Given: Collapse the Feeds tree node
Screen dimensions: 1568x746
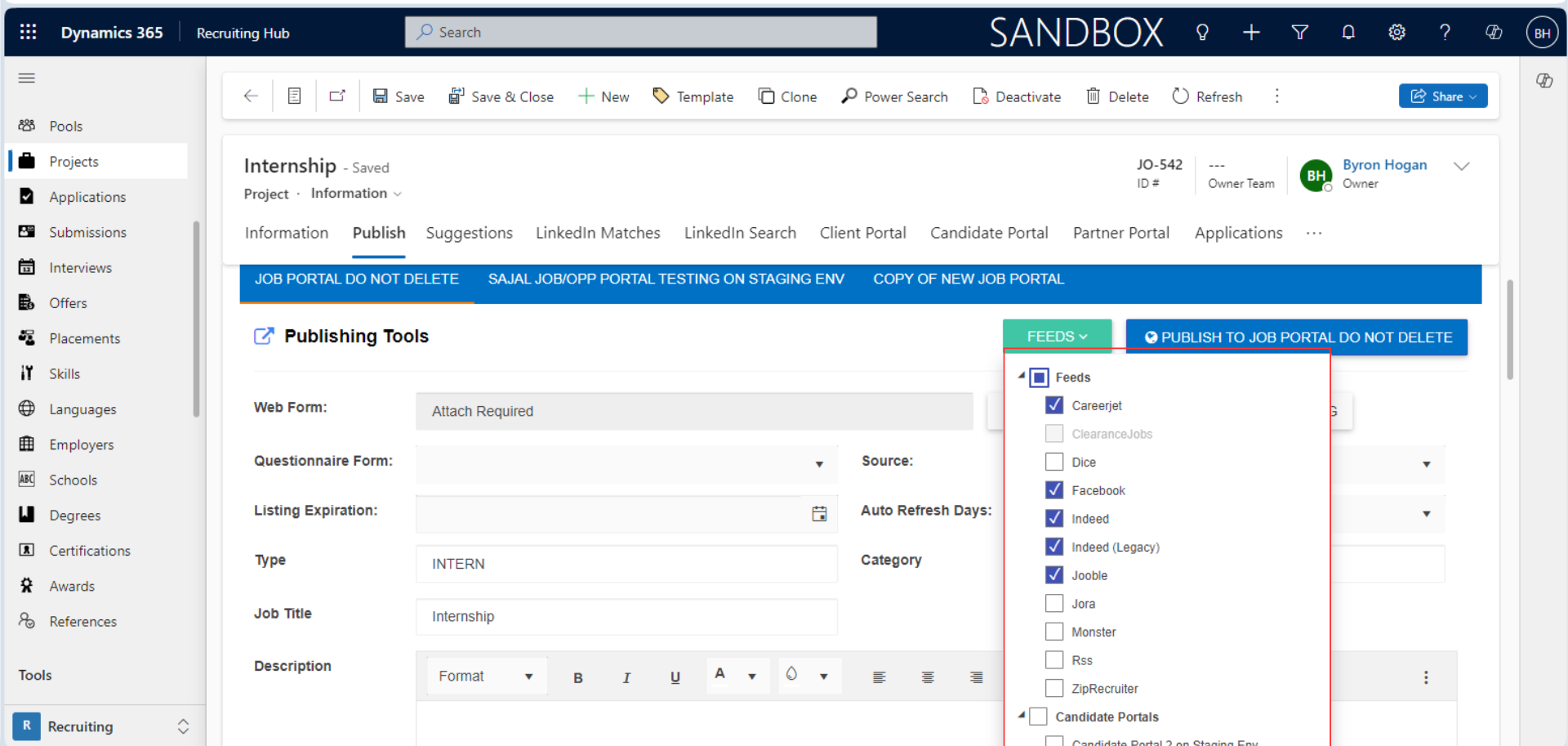Looking at the screenshot, I should click(1022, 376).
